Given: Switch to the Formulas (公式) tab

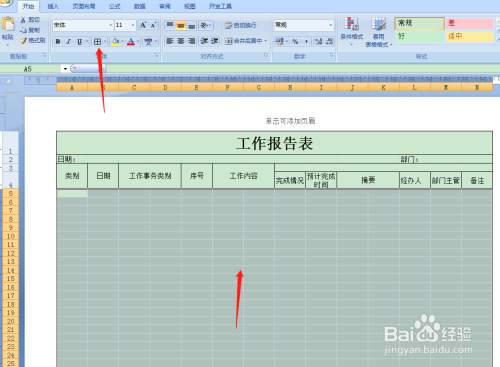Looking at the screenshot, I should pyautogui.click(x=115, y=6).
